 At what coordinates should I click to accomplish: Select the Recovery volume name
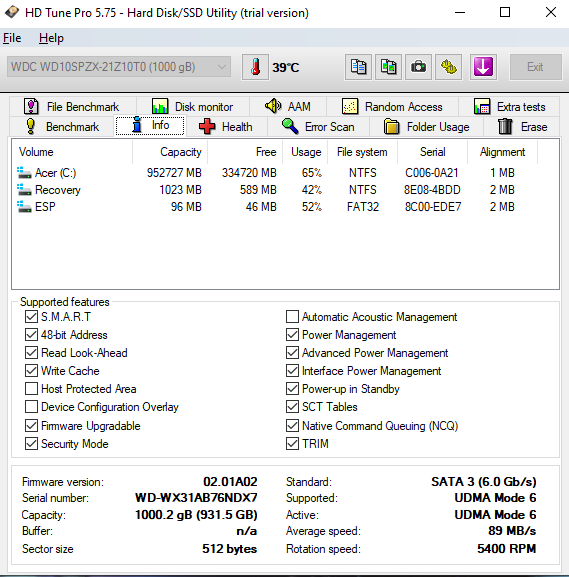(x=58, y=190)
